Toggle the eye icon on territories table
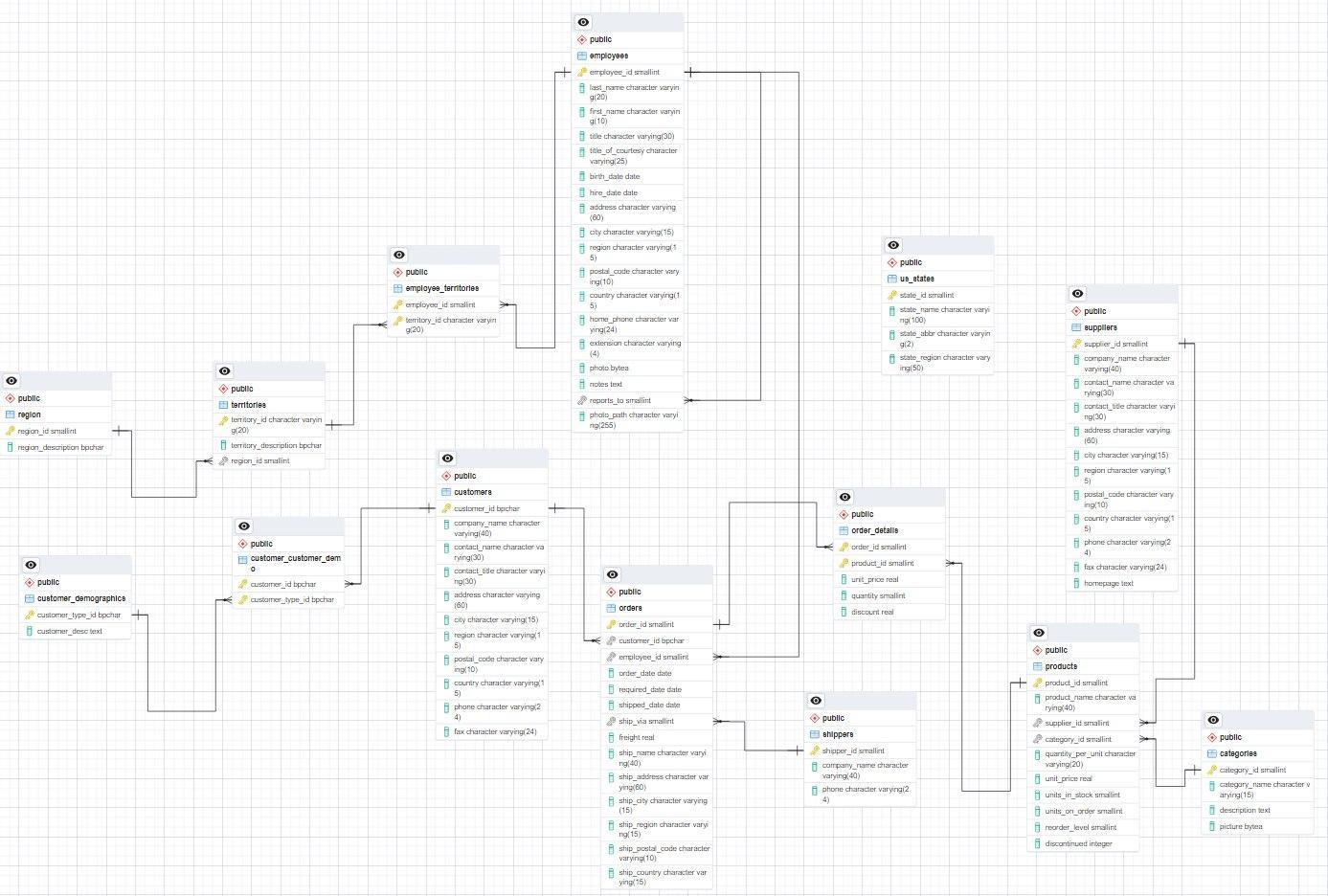The height and width of the screenshot is (896, 1328). point(225,371)
